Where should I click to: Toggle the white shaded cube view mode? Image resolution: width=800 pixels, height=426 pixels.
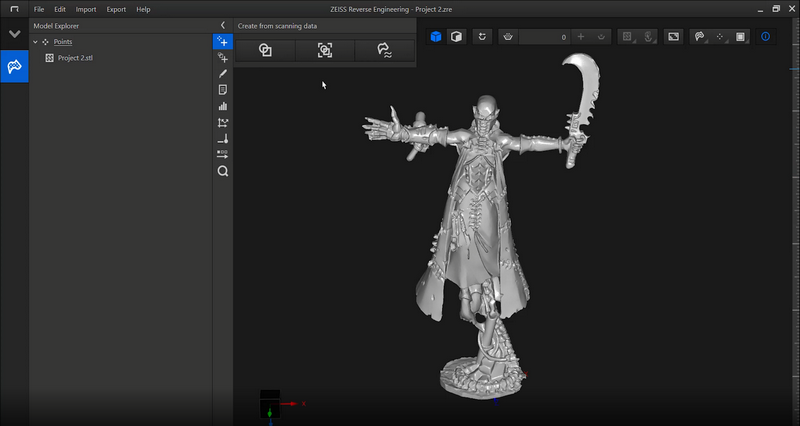pyautogui.click(x=455, y=37)
